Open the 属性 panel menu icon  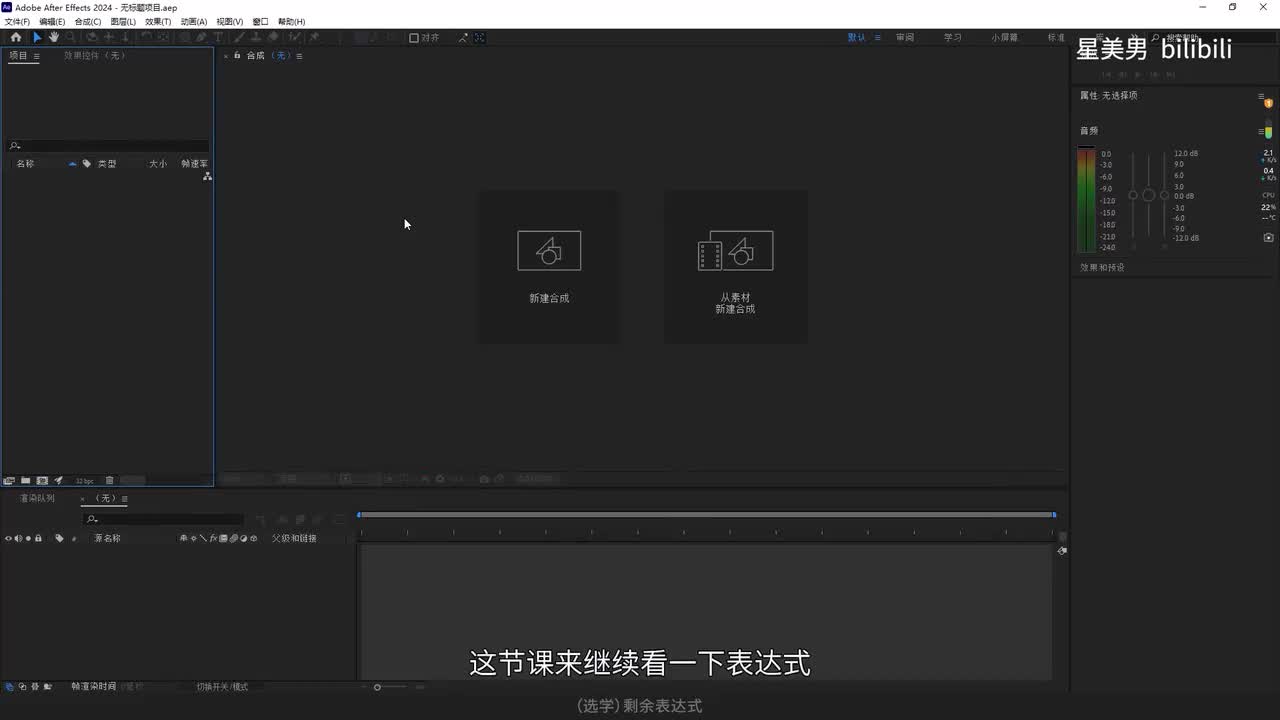point(1262,96)
